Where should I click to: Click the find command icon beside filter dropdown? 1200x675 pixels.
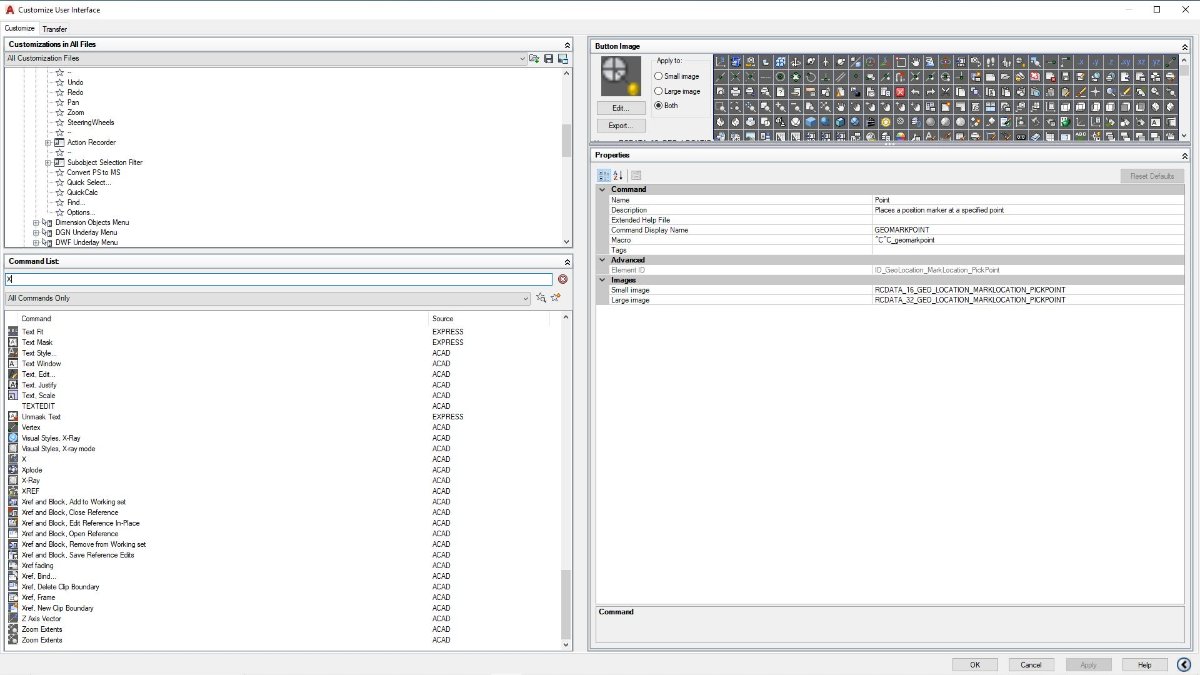point(541,298)
